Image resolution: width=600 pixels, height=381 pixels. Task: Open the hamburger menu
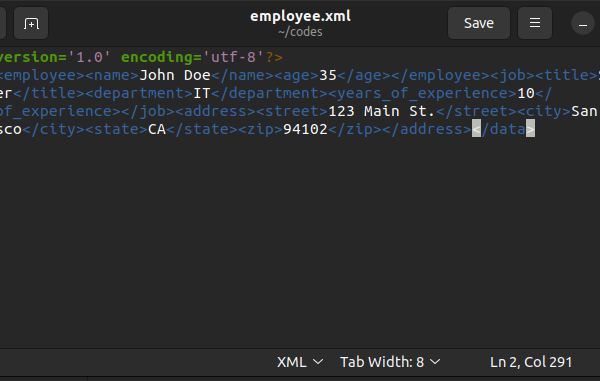[535, 23]
